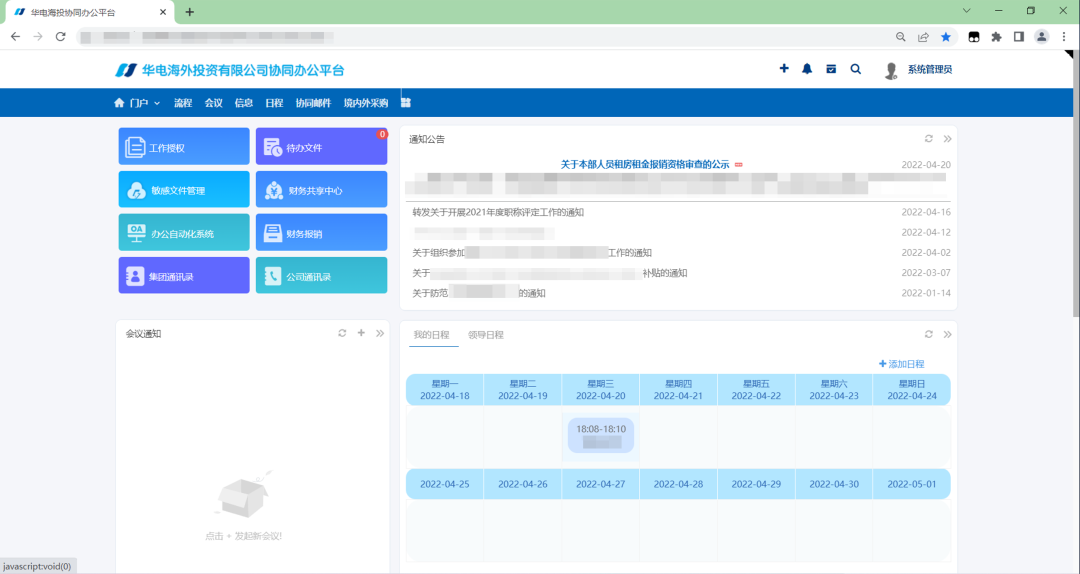
Task: Bookmark this page with the star icon
Action: (x=946, y=36)
